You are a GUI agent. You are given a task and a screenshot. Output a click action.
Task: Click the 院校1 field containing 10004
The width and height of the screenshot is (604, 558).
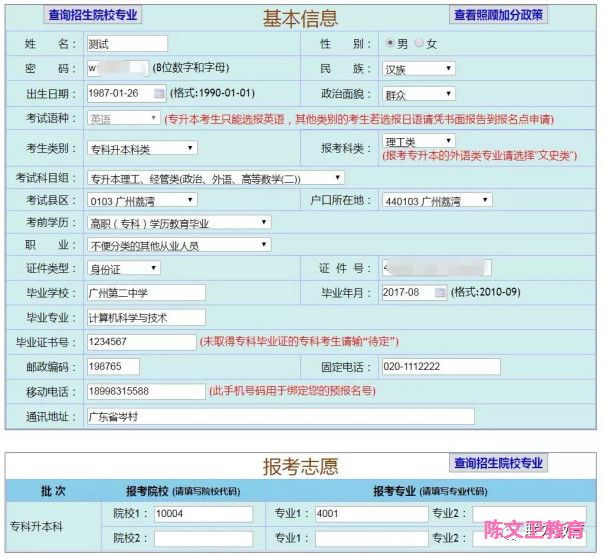[x=203, y=514]
